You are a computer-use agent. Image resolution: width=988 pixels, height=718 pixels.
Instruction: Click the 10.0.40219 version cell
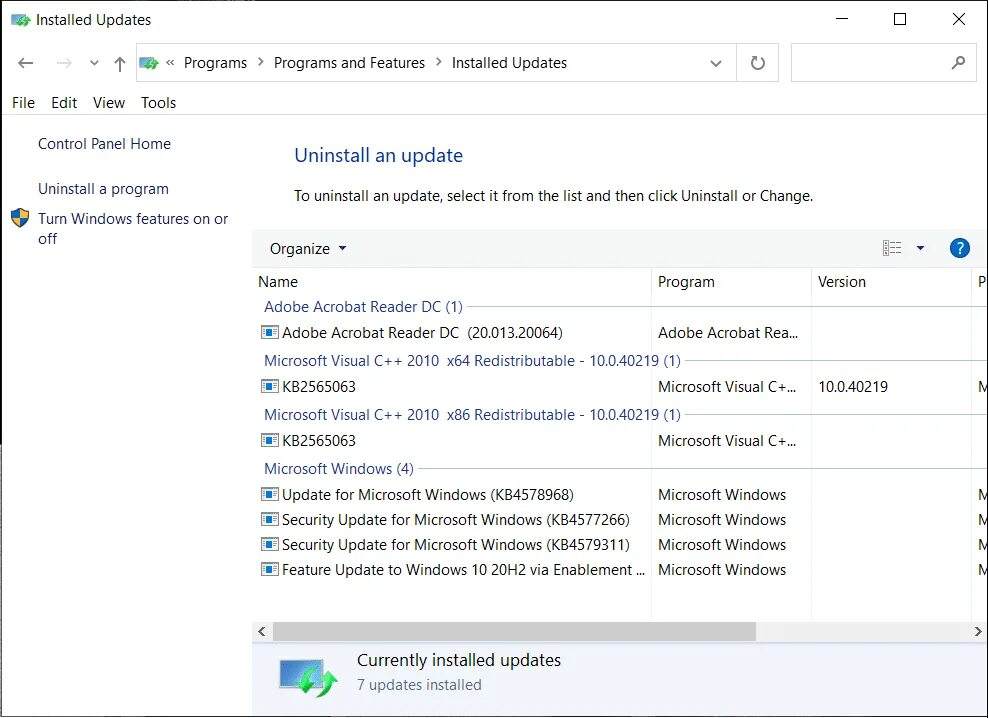853,387
